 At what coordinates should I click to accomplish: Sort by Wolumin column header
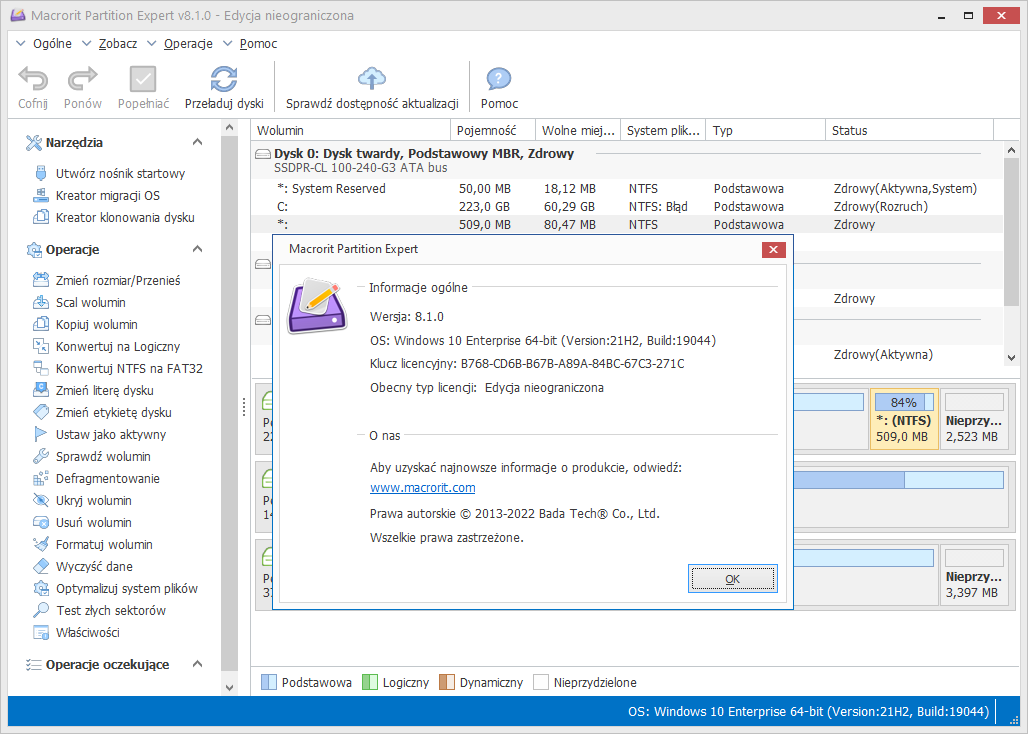point(351,130)
